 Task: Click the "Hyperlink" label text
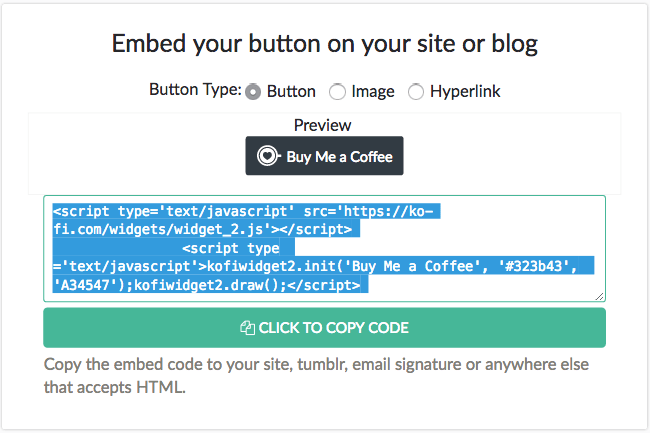(465, 92)
